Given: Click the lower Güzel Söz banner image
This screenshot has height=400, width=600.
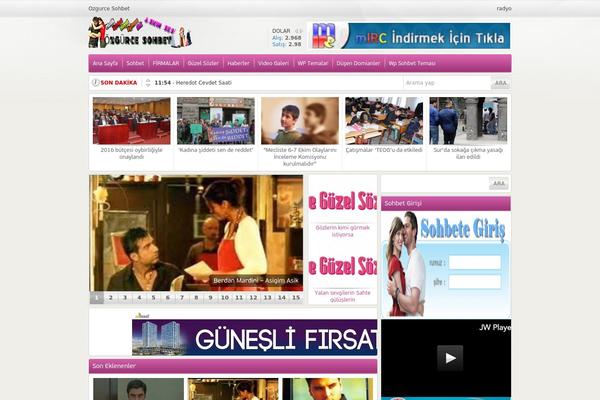Looking at the screenshot, I should 343,266.
